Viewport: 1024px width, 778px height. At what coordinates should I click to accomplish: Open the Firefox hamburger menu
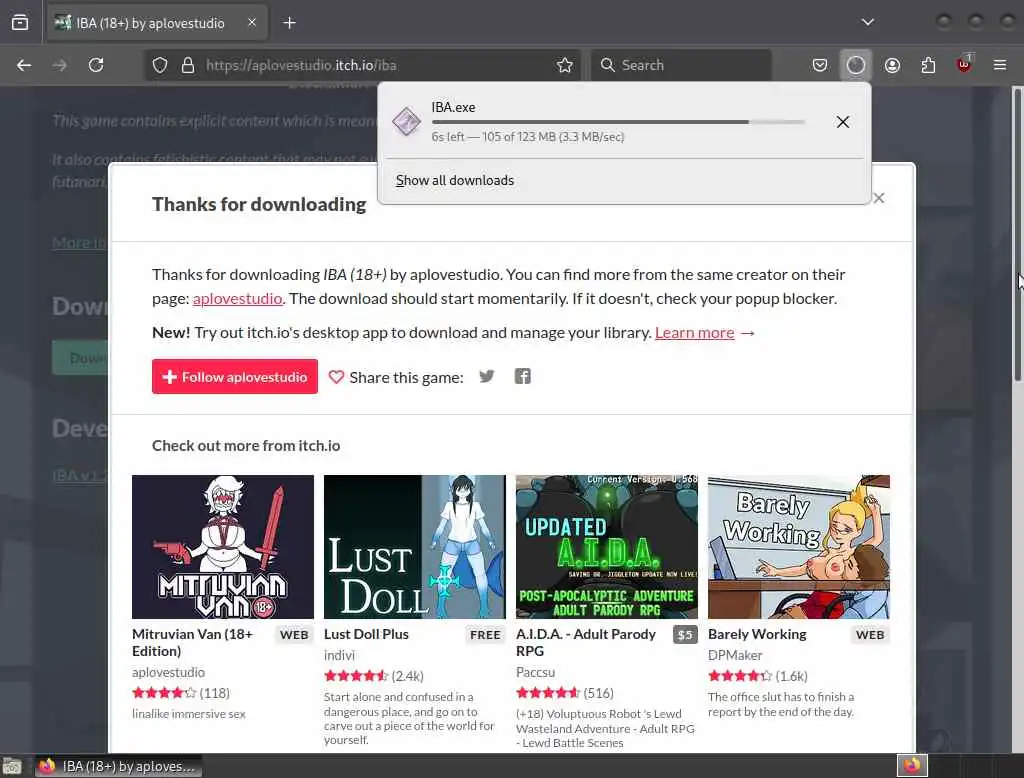pos(1000,65)
